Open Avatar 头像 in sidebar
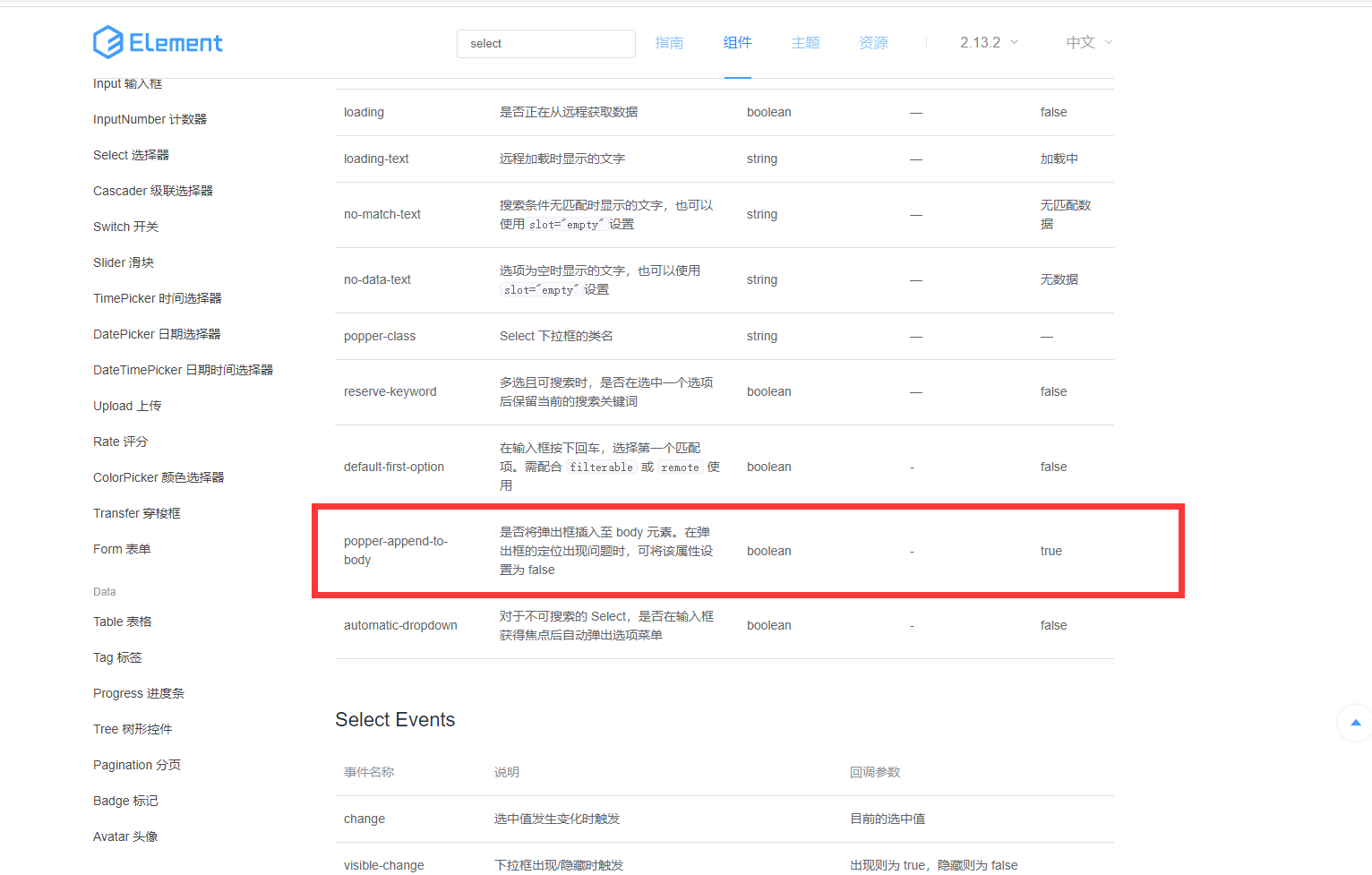 point(125,836)
